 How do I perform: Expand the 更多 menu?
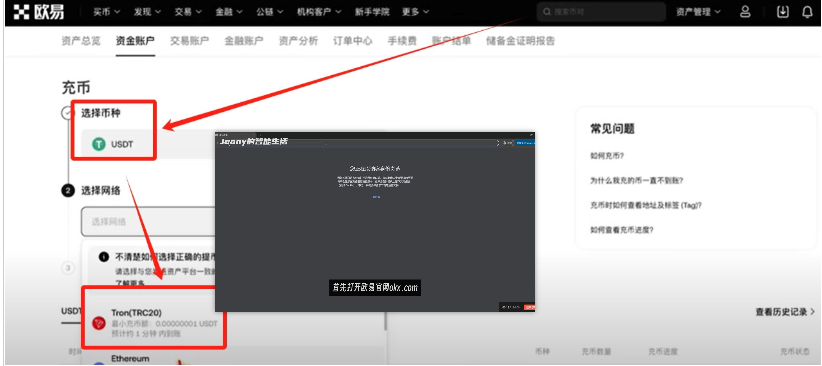(415, 12)
